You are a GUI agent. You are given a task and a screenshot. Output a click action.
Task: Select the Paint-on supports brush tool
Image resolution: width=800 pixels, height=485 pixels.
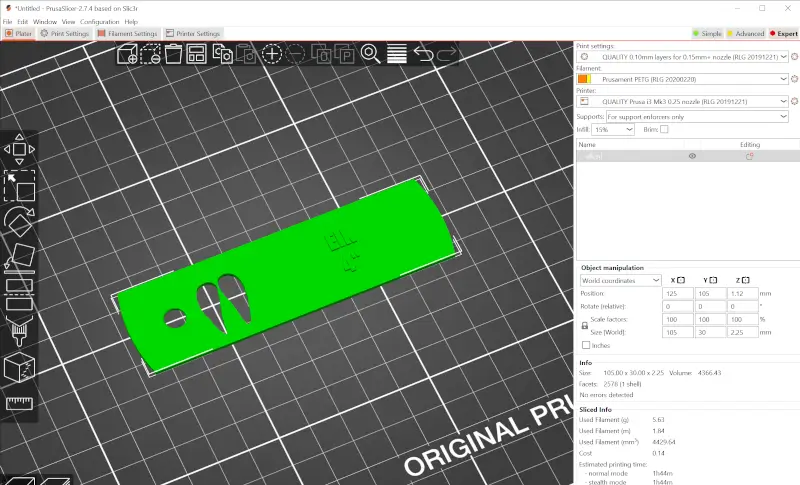[x=19, y=330]
